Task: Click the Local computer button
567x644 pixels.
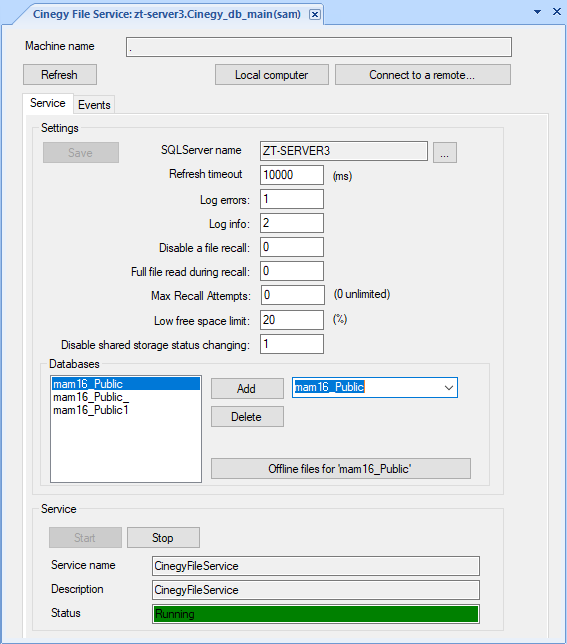Action: [272, 75]
